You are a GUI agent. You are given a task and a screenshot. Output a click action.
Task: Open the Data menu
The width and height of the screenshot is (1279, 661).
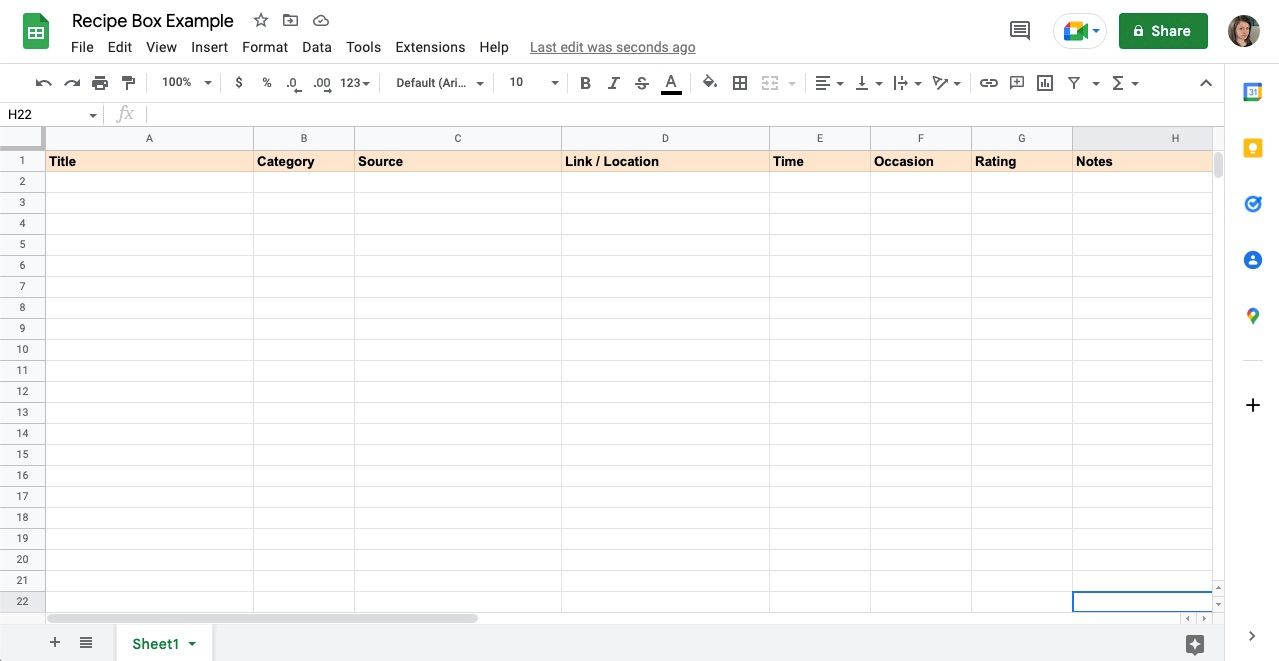coord(317,47)
